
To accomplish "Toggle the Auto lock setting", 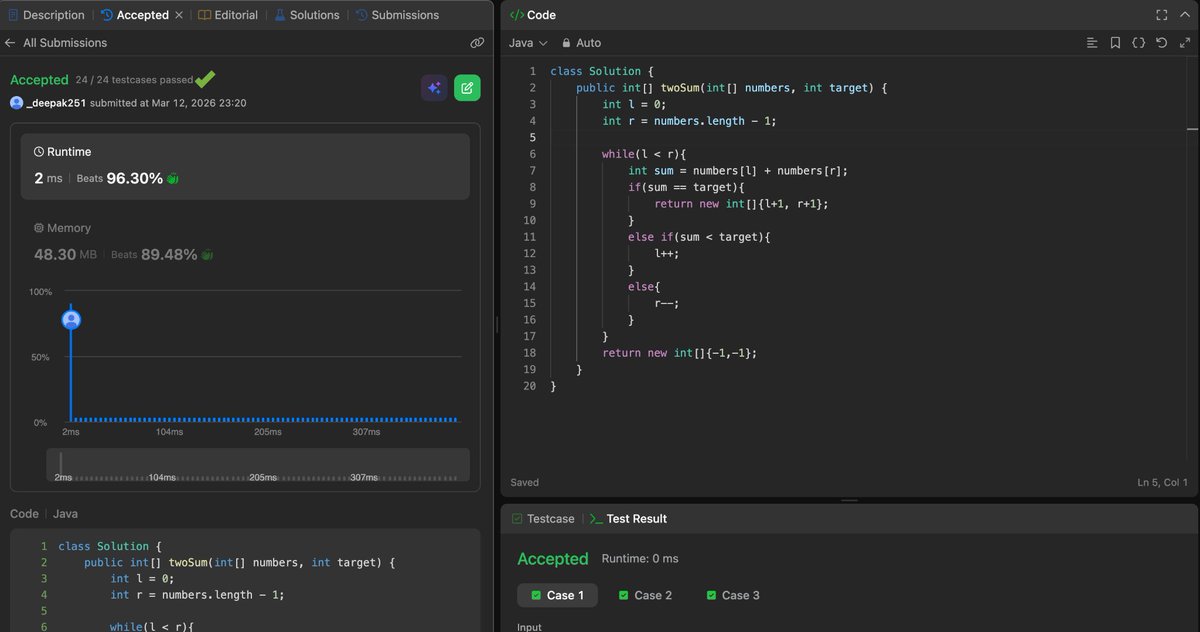I will 581,43.
